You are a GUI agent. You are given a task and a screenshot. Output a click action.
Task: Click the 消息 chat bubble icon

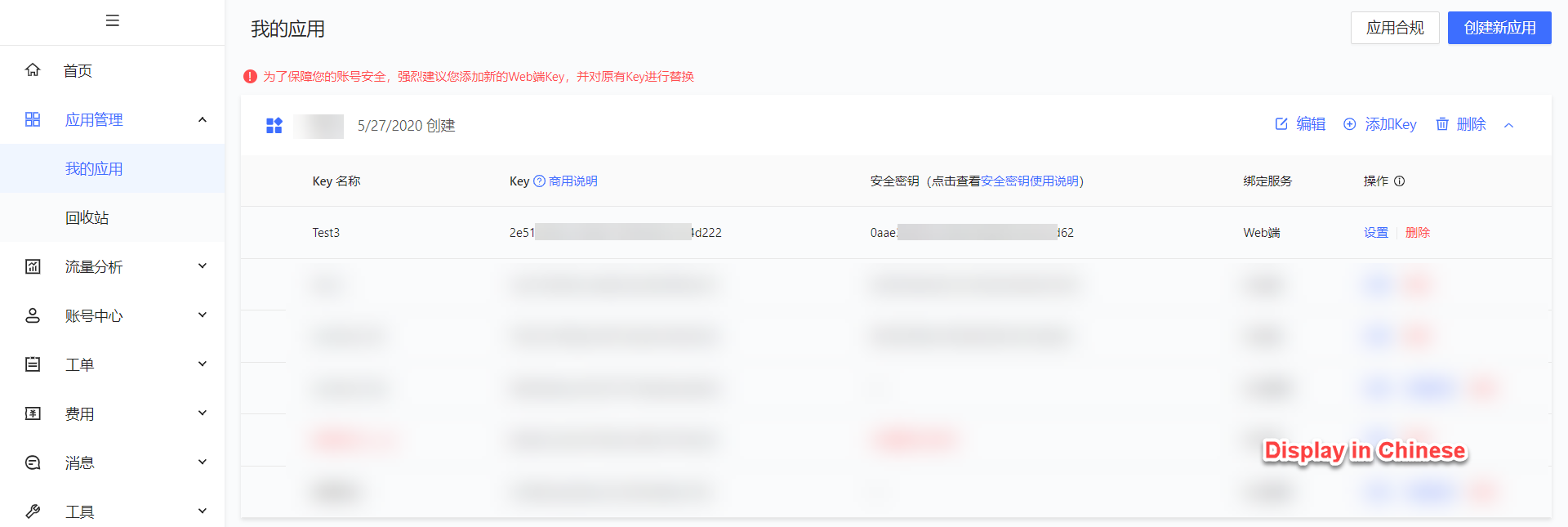33,462
